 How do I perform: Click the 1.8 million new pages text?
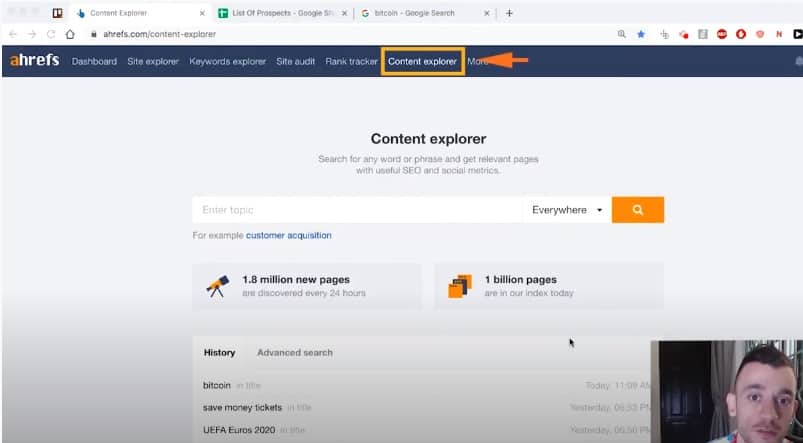pyautogui.click(x=296, y=280)
